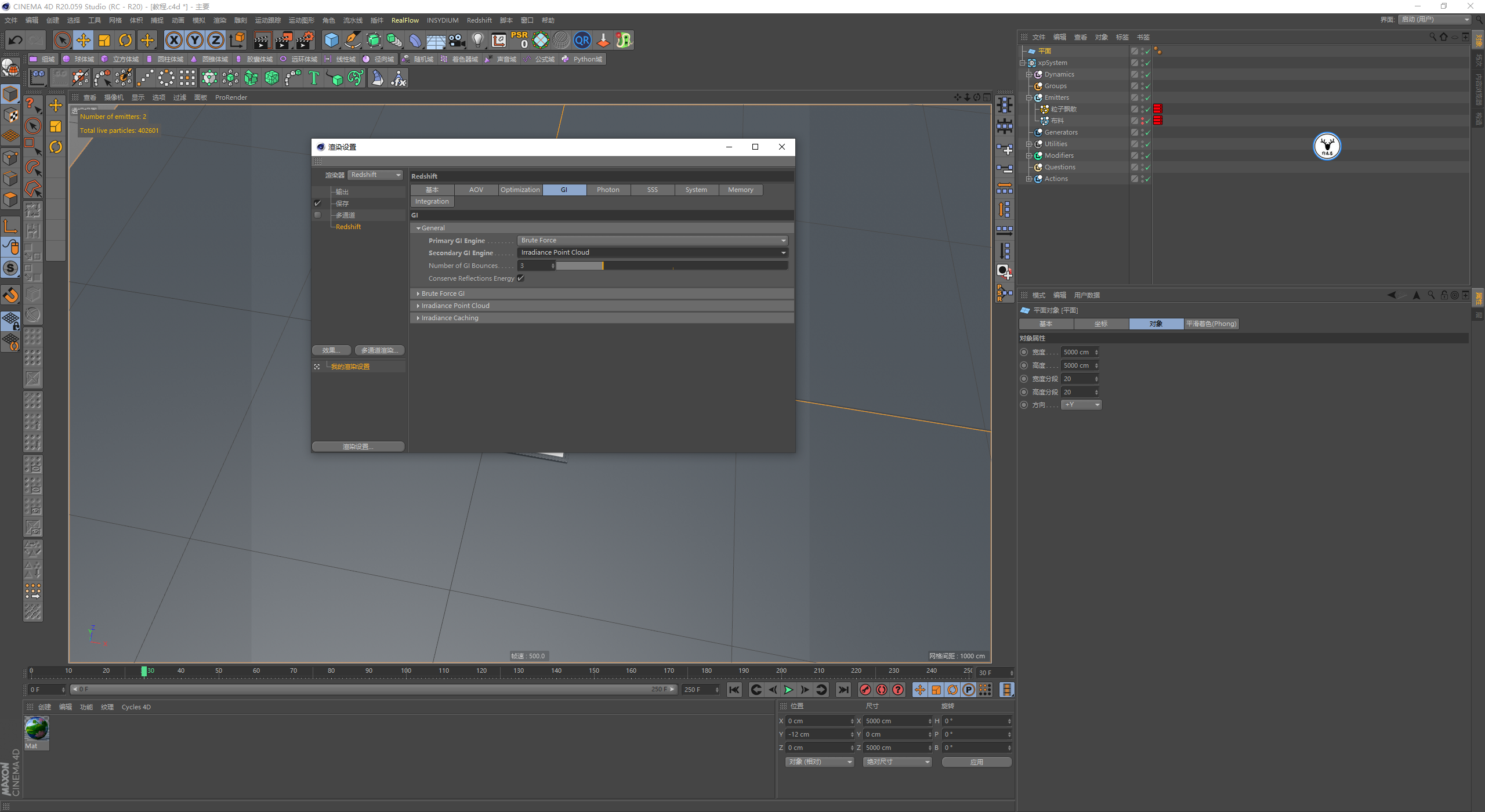Click the 应用 apply button
The width and height of the screenshot is (1485, 812).
(976, 762)
